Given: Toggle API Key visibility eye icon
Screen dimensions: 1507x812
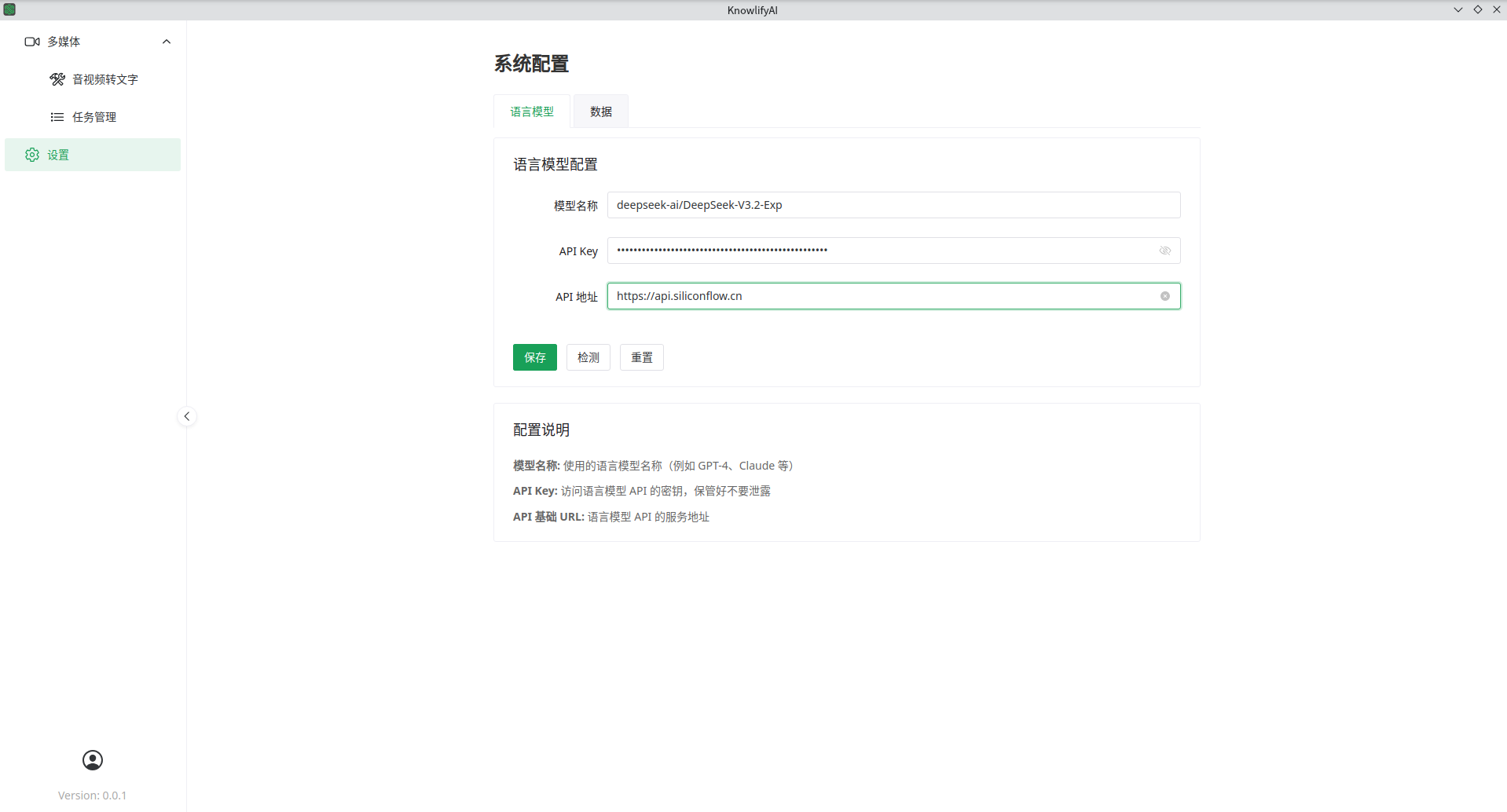Looking at the screenshot, I should 1164,251.
